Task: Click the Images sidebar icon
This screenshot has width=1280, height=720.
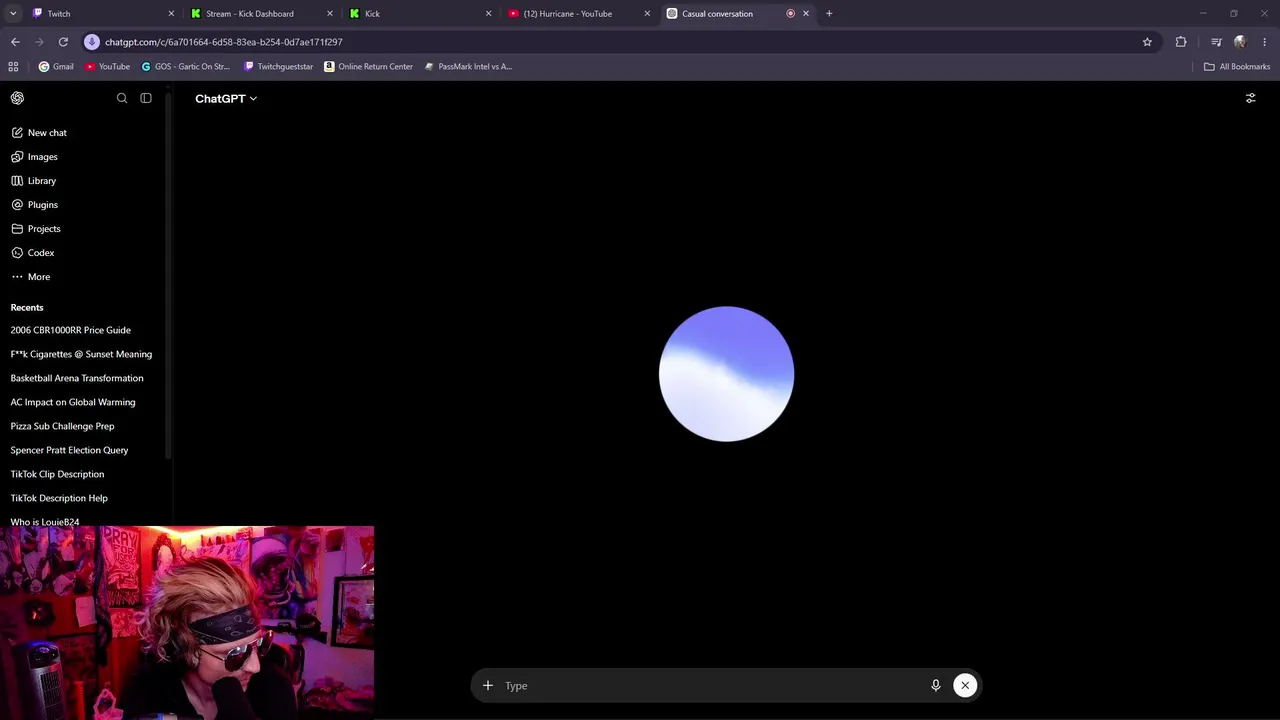Action: [17, 157]
